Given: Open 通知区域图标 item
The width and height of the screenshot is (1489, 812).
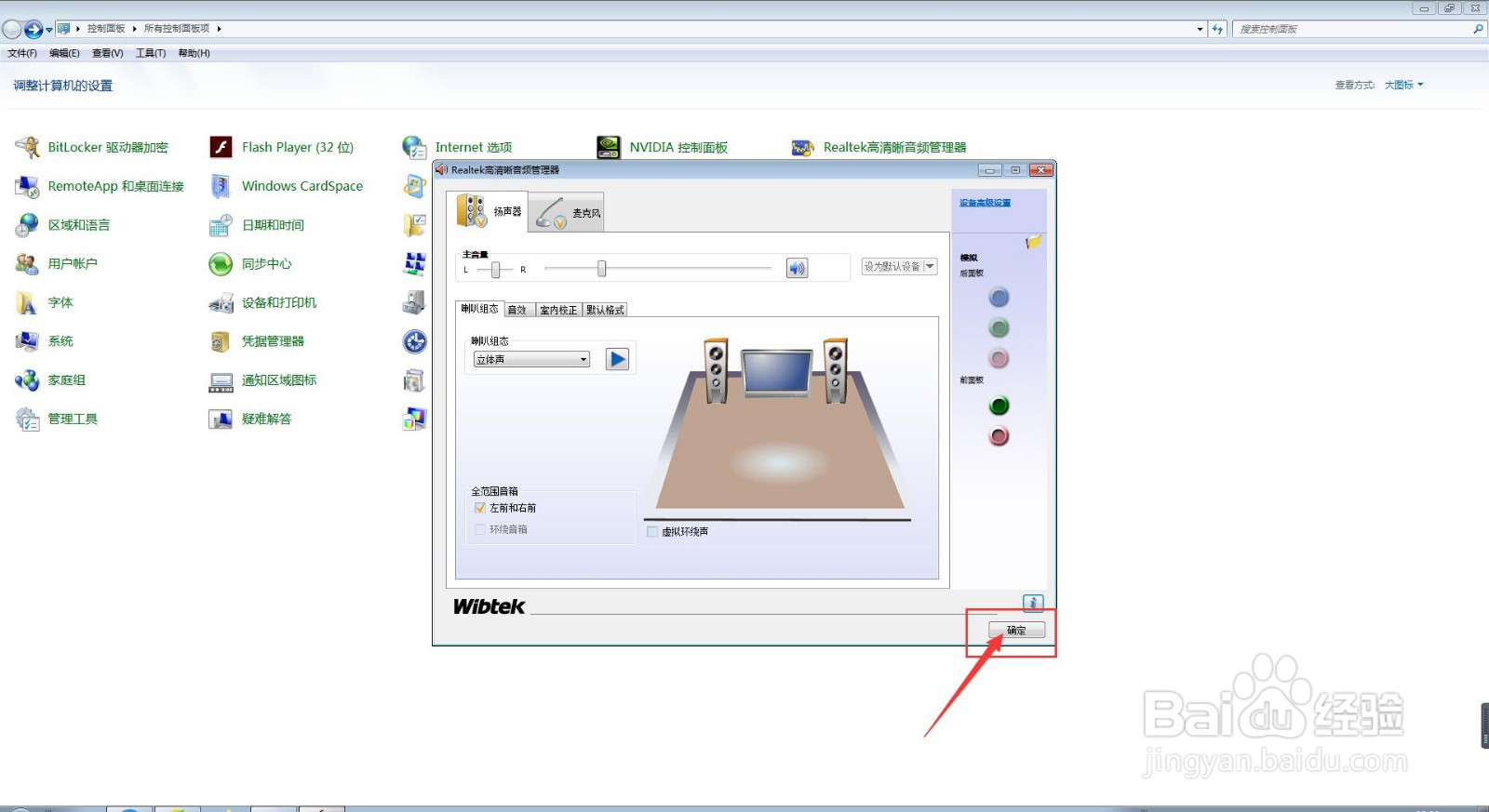Looking at the screenshot, I should click(262, 380).
